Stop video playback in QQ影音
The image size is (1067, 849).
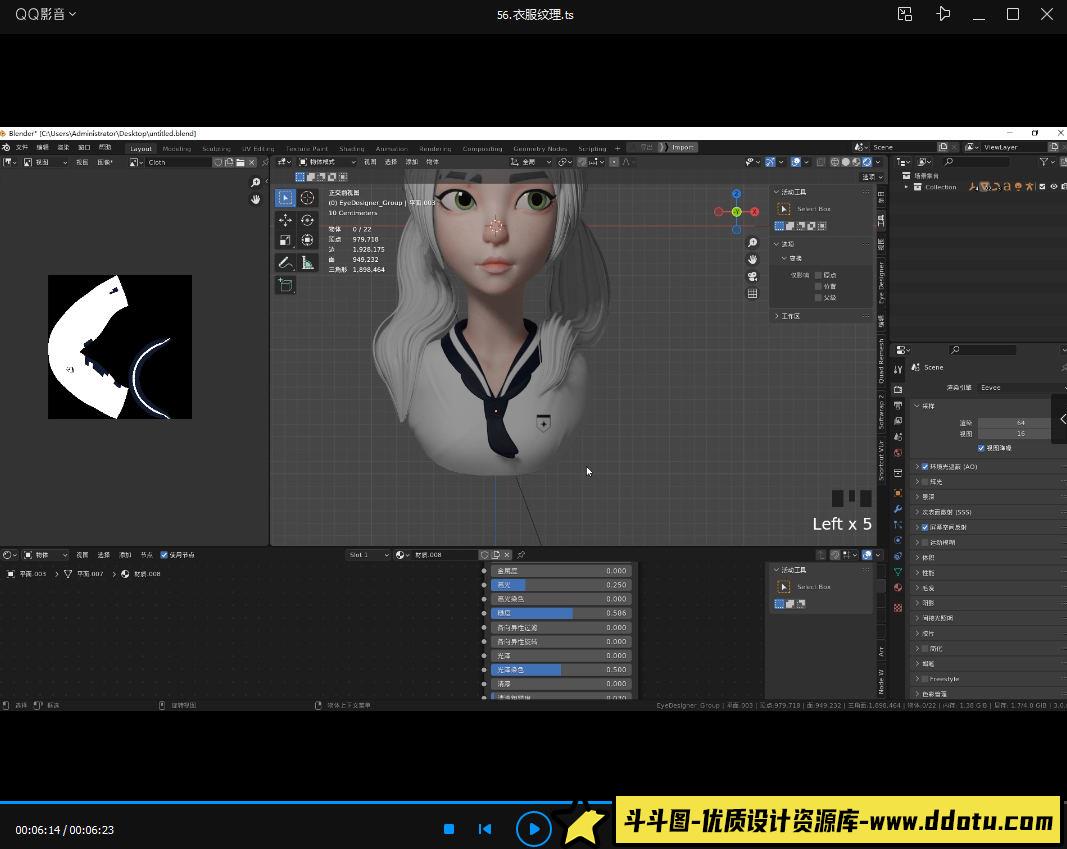click(x=449, y=829)
